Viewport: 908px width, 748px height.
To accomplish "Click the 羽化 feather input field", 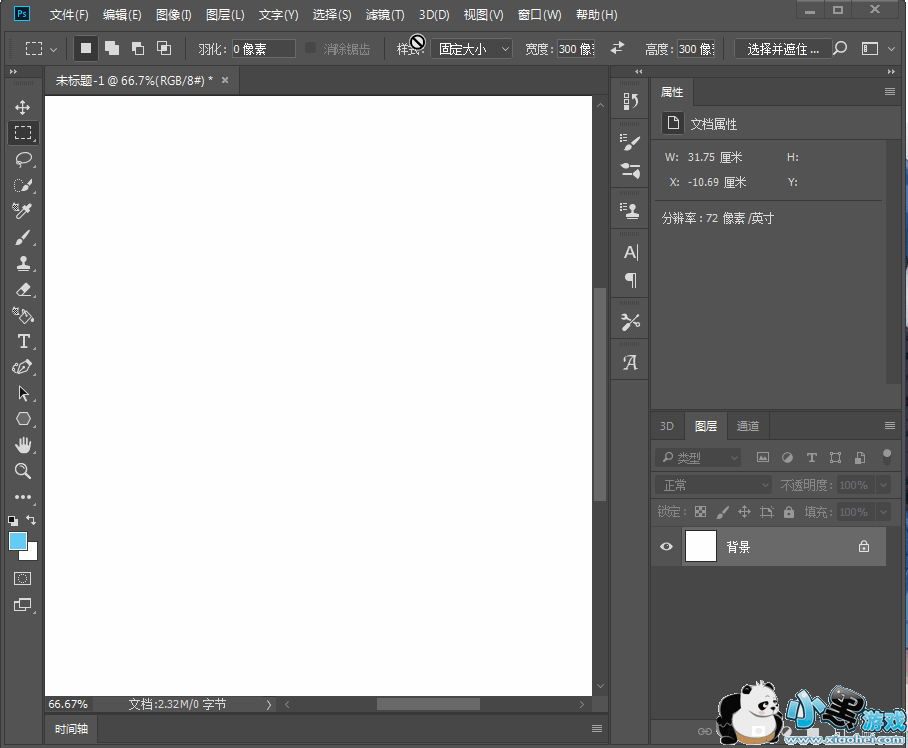I will (x=264, y=48).
